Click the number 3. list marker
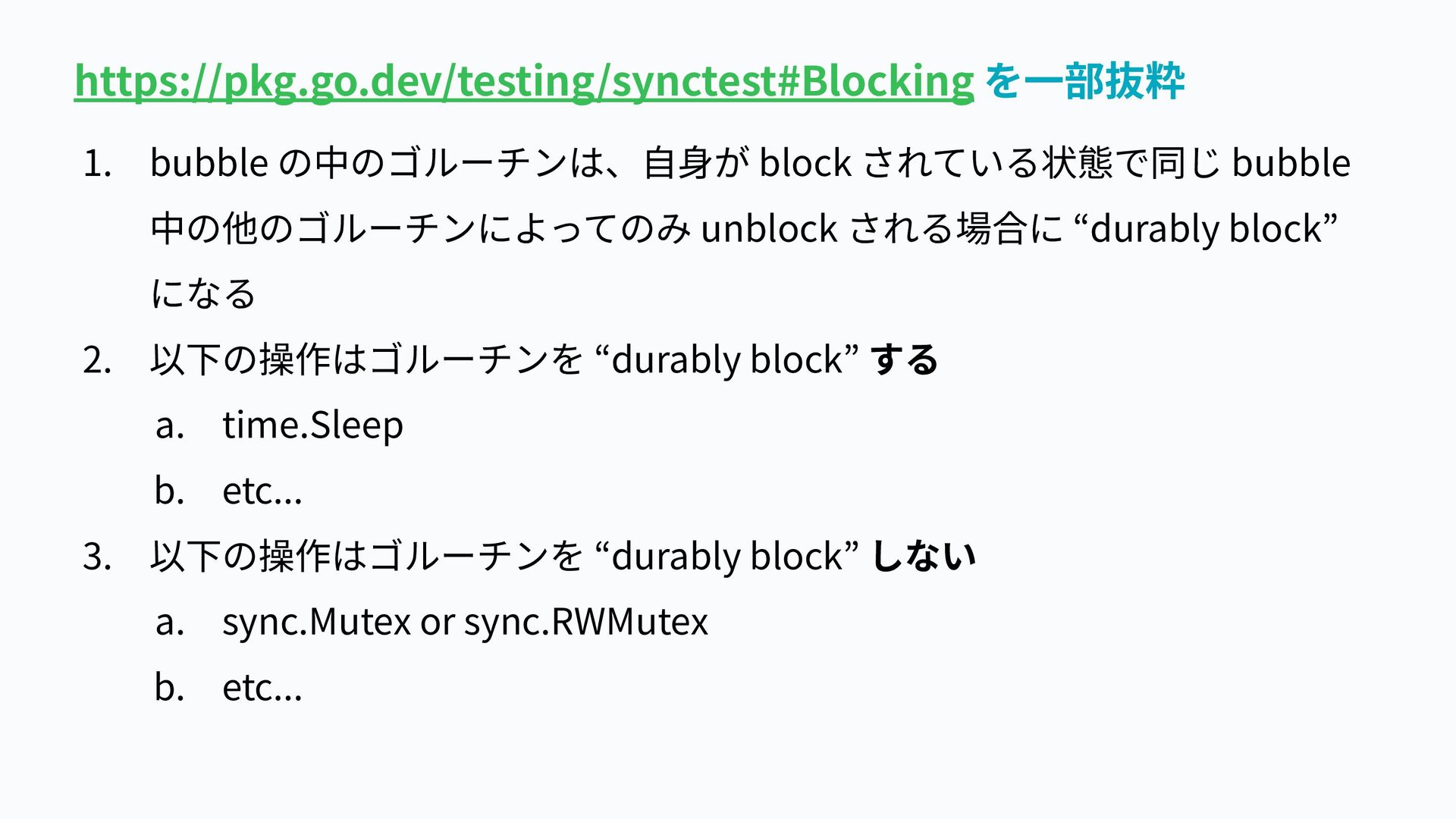 tap(97, 556)
